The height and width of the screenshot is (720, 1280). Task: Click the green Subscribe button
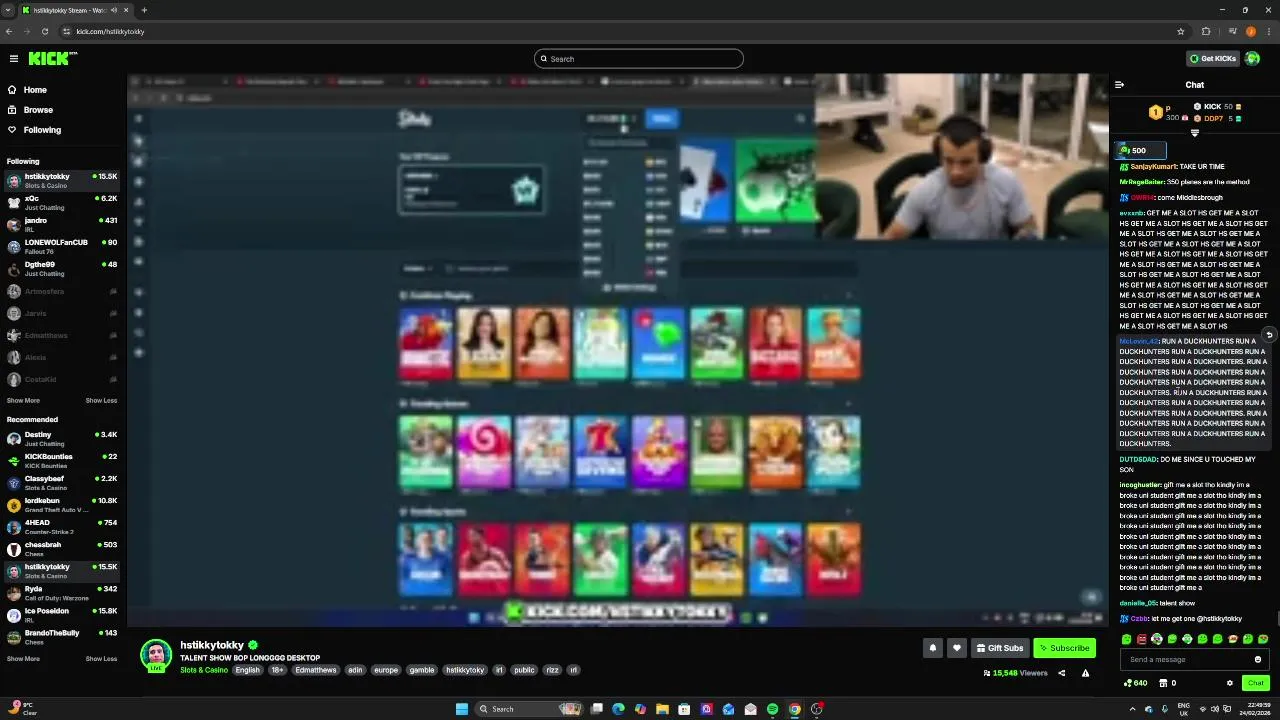[x=1064, y=648]
